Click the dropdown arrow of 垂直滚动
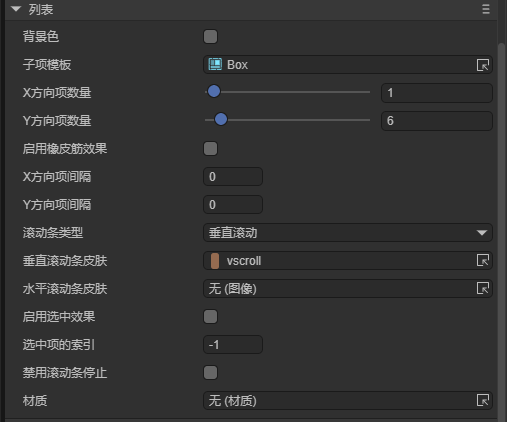 pyautogui.click(x=482, y=233)
